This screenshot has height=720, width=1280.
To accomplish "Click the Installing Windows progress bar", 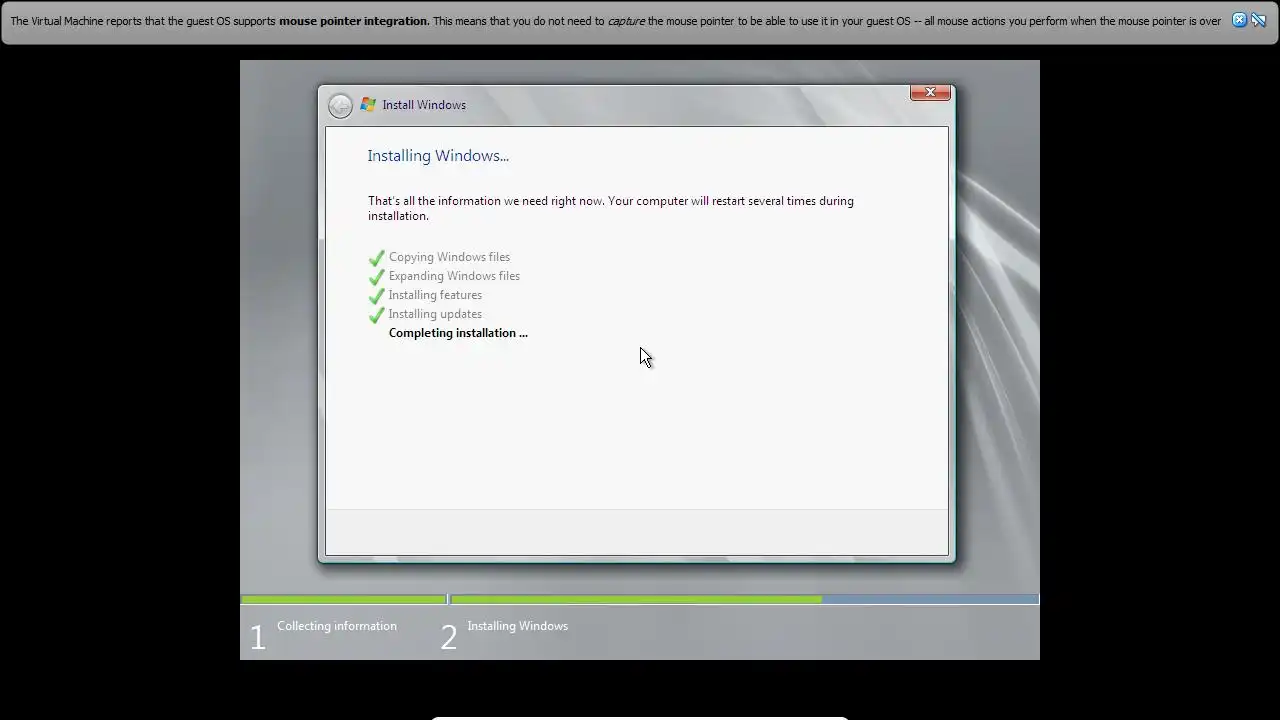I will tap(744, 600).
